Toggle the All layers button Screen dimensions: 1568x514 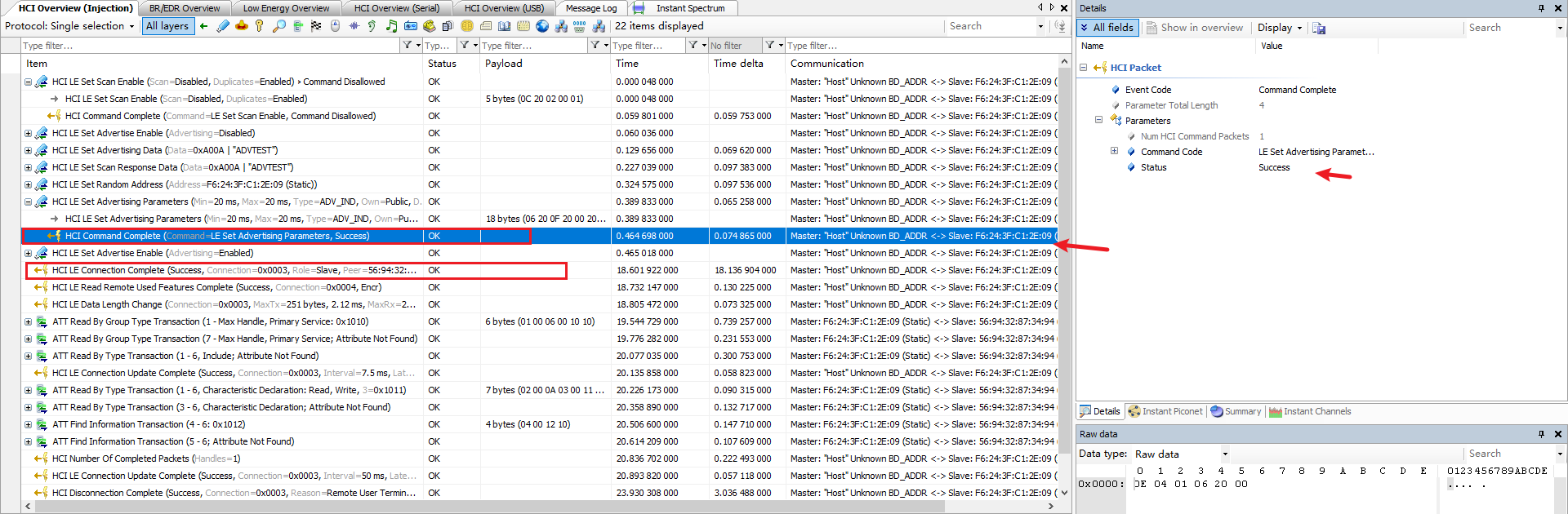167,26
